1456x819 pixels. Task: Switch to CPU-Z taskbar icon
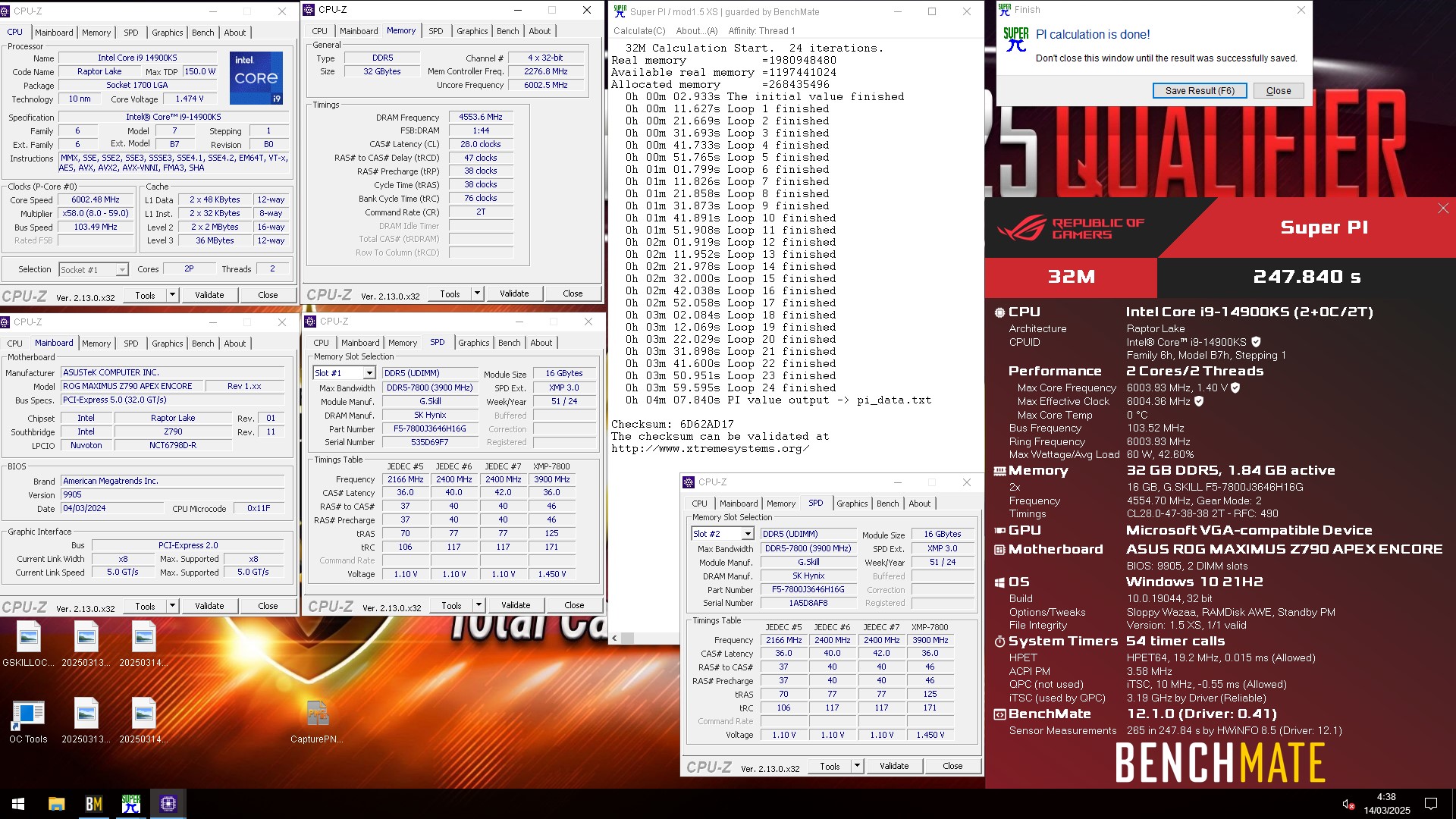(168, 804)
